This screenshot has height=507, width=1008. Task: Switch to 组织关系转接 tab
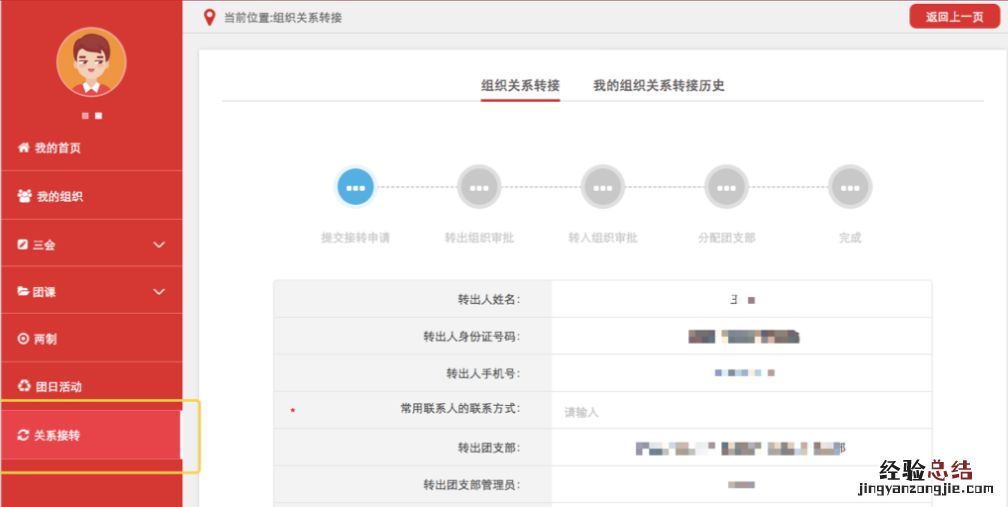click(x=520, y=86)
